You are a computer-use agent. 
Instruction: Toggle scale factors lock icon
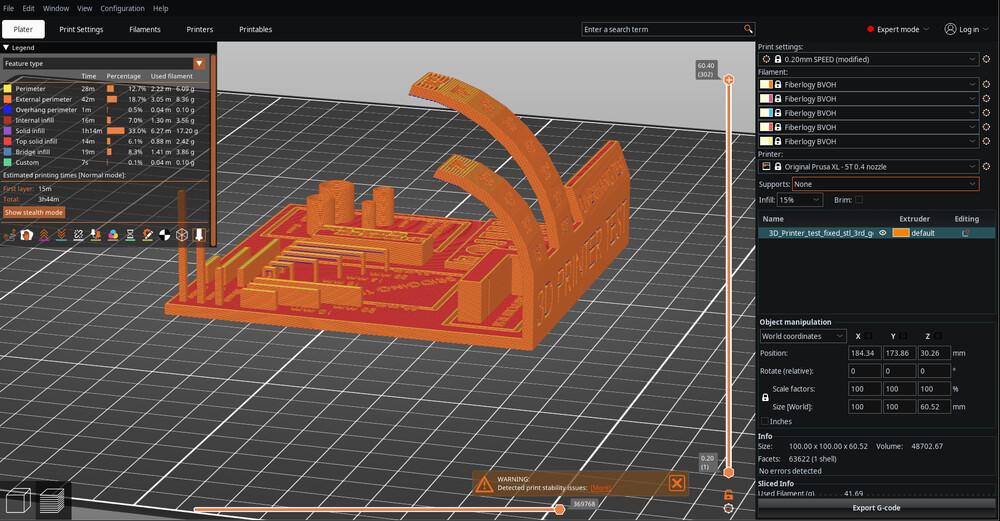point(765,397)
